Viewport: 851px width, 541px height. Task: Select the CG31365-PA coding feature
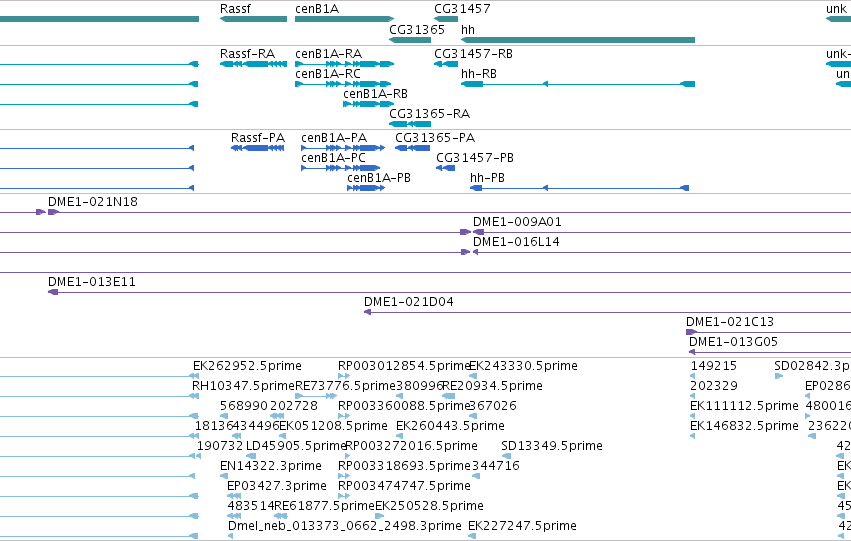(412, 148)
